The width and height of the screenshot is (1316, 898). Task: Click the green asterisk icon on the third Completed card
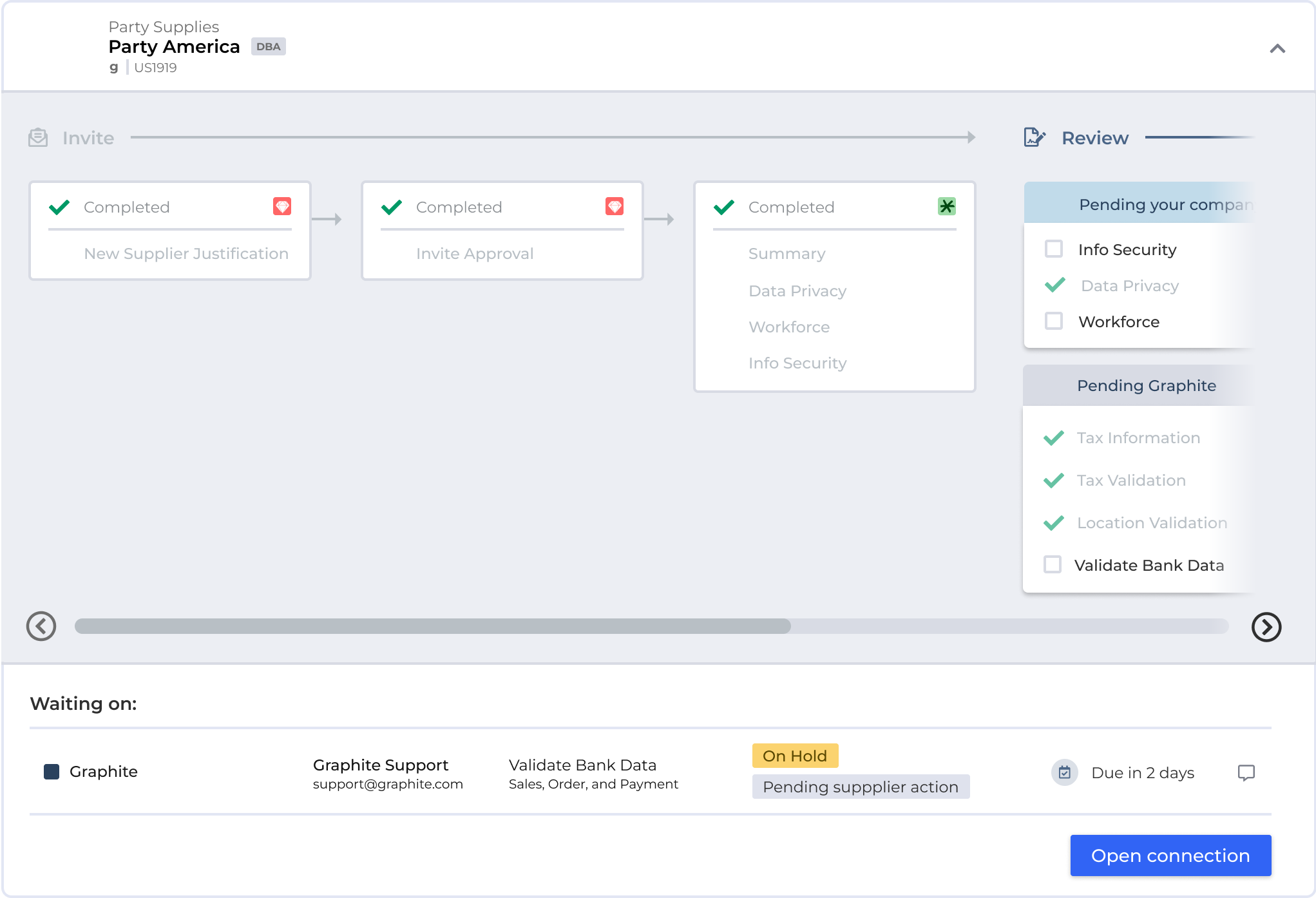[x=946, y=207]
